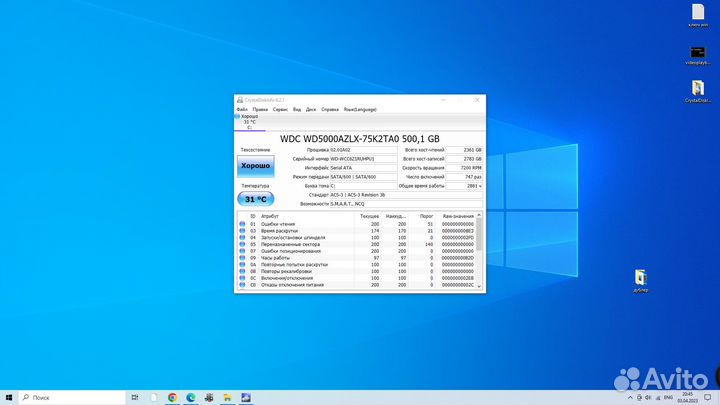Open the Диск menu

311,109
